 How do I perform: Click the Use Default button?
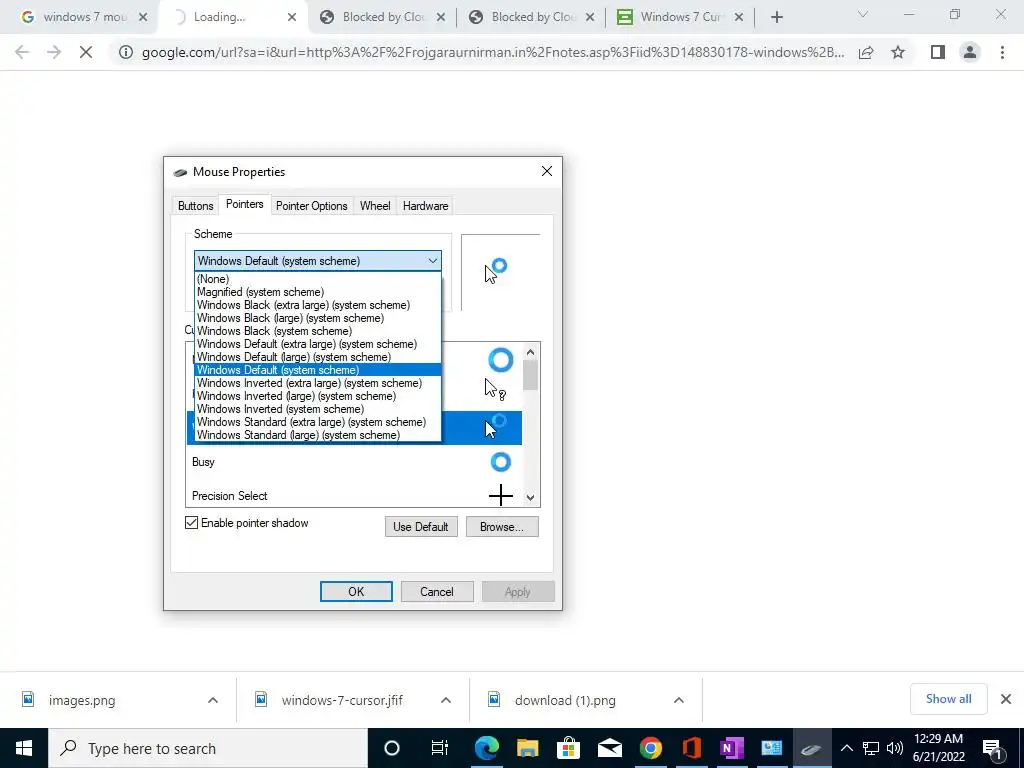coord(421,526)
